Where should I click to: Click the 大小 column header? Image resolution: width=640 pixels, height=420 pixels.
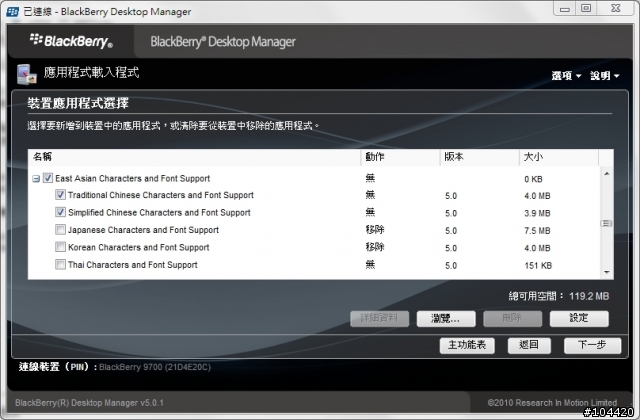559,157
